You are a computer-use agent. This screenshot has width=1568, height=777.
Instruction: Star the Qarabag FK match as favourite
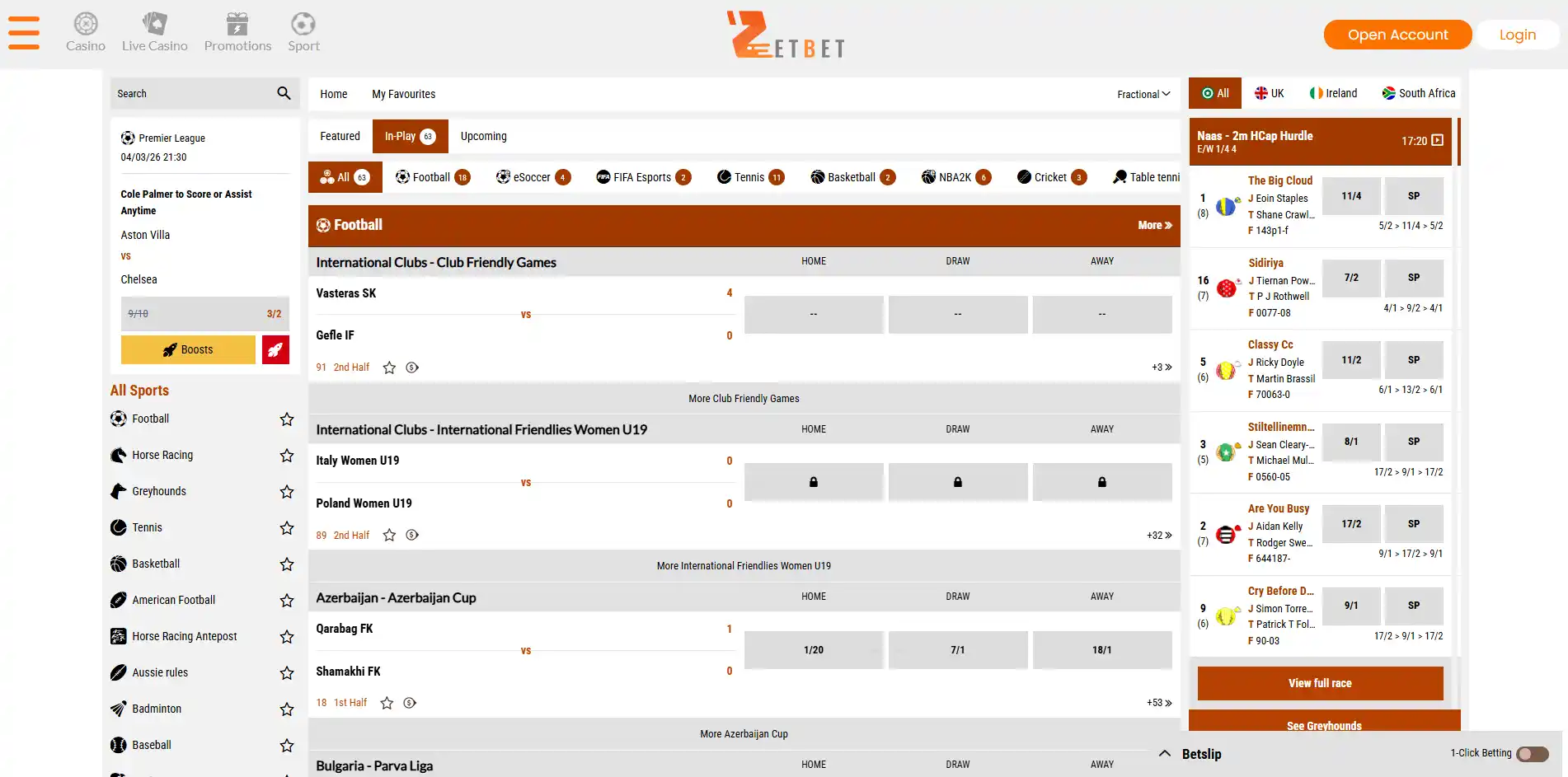tap(387, 703)
